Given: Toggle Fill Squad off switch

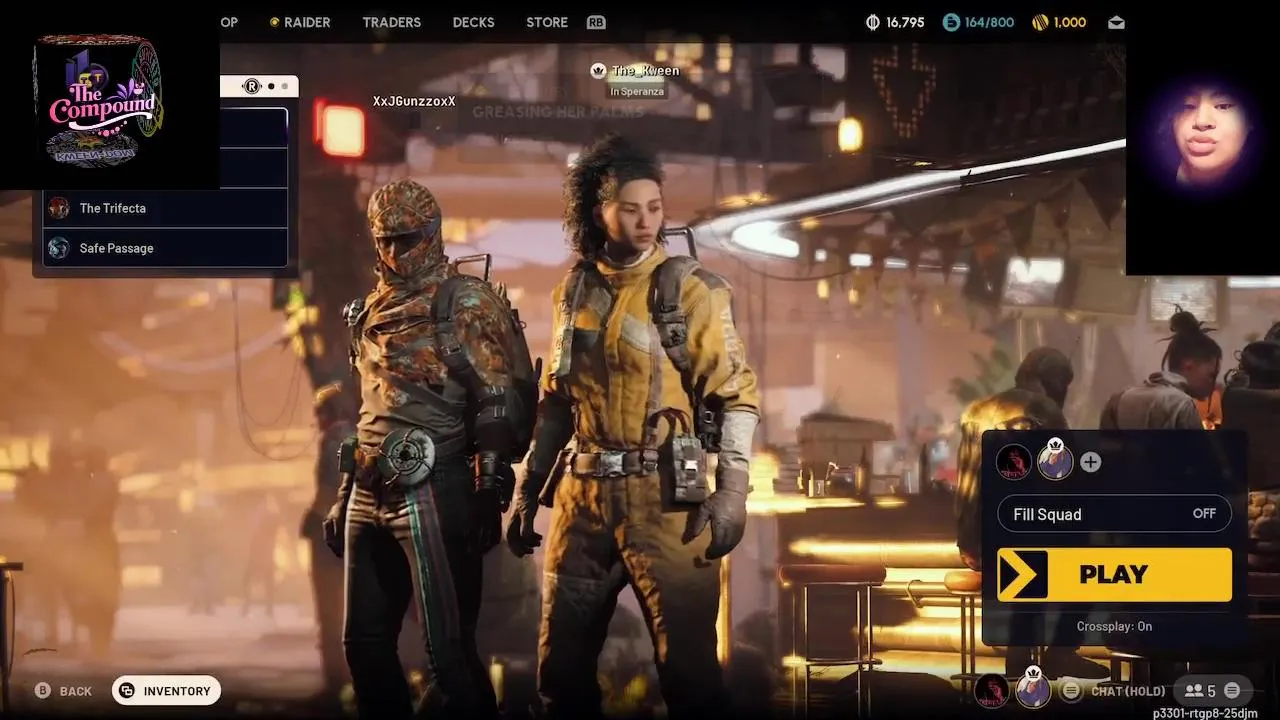Looking at the screenshot, I should [x=1114, y=514].
